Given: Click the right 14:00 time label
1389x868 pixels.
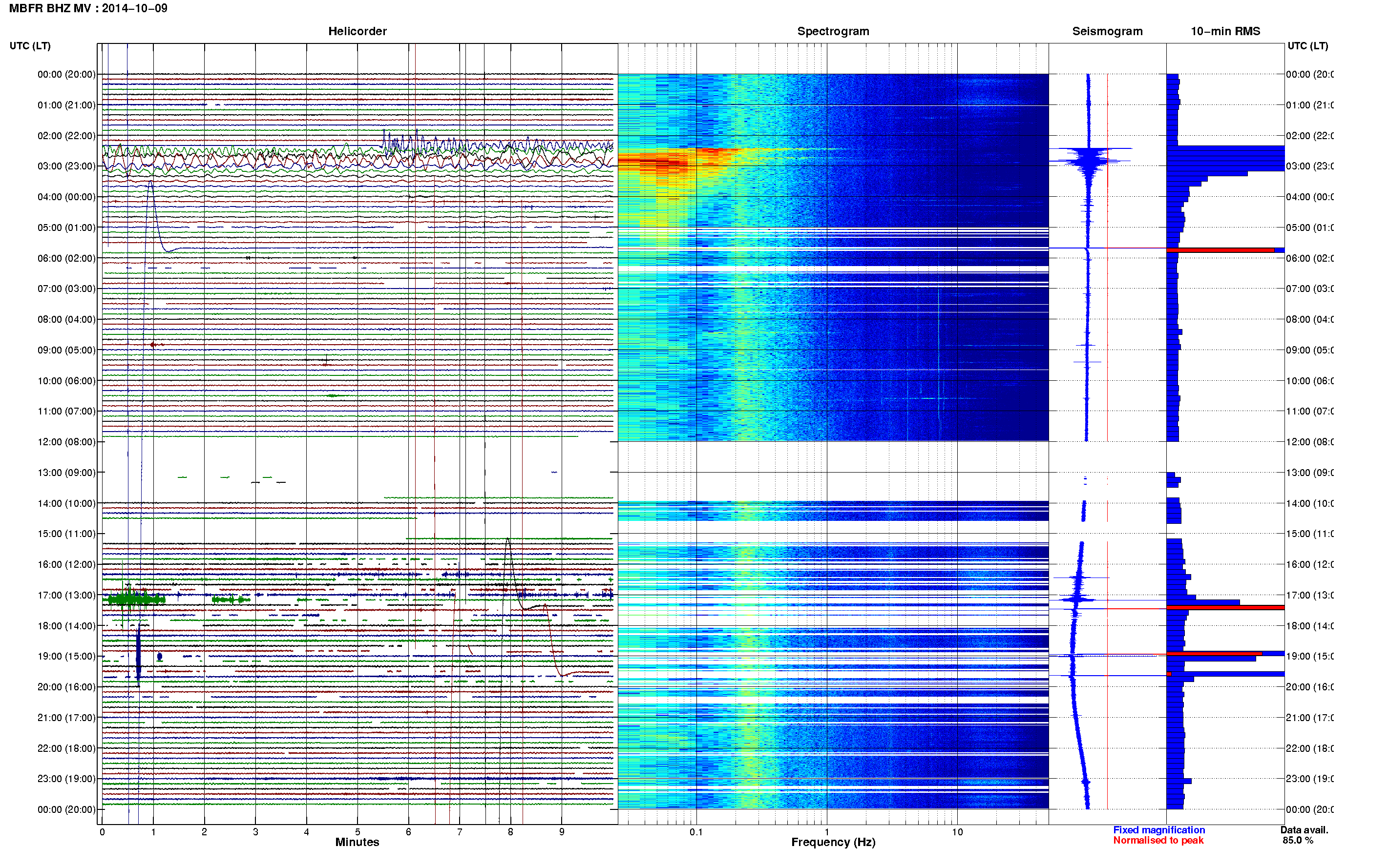Looking at the screenshot, I should pyautogui.click(x=1309, y=503).
